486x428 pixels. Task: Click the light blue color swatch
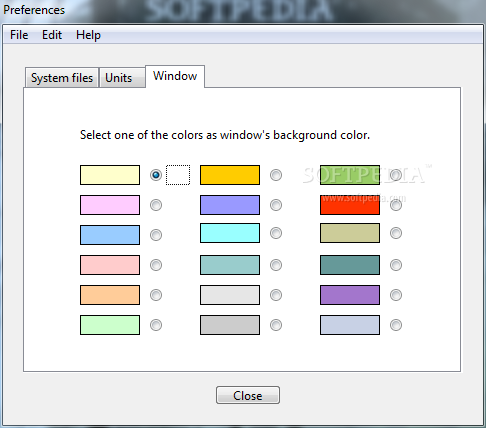110,235
